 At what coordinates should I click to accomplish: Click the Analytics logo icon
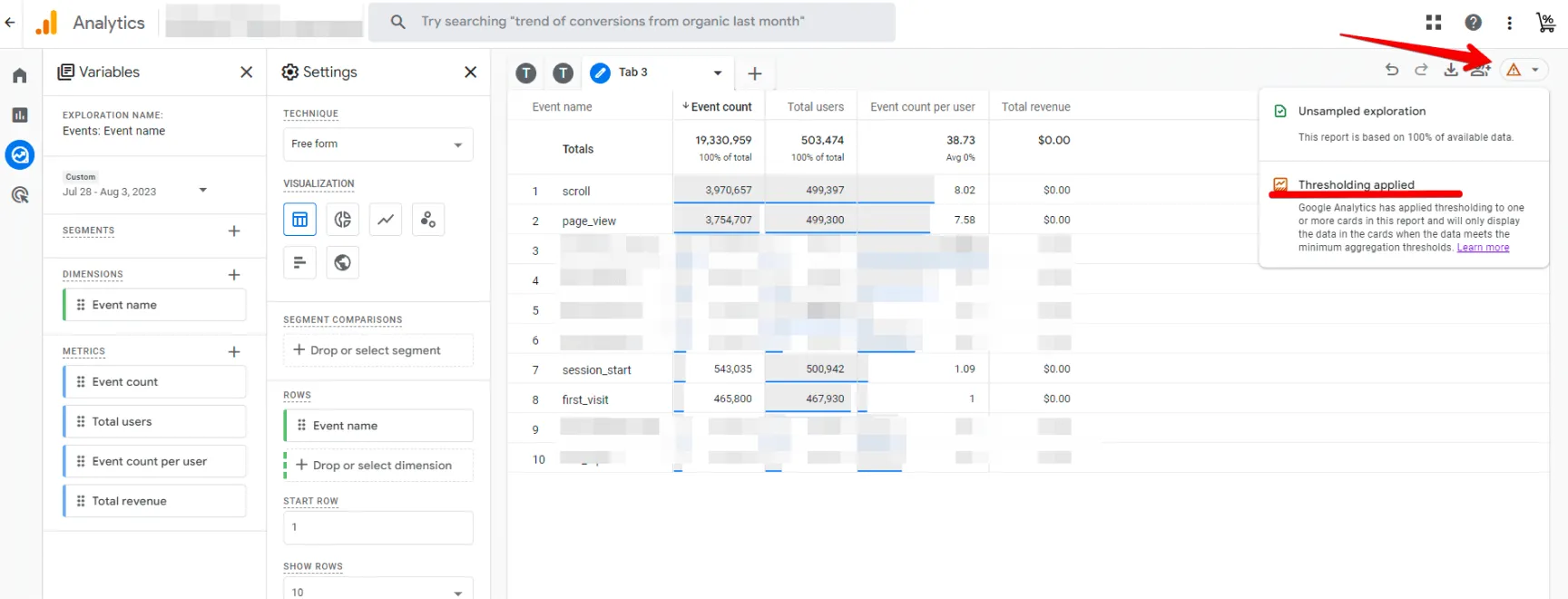coord(45,23)
